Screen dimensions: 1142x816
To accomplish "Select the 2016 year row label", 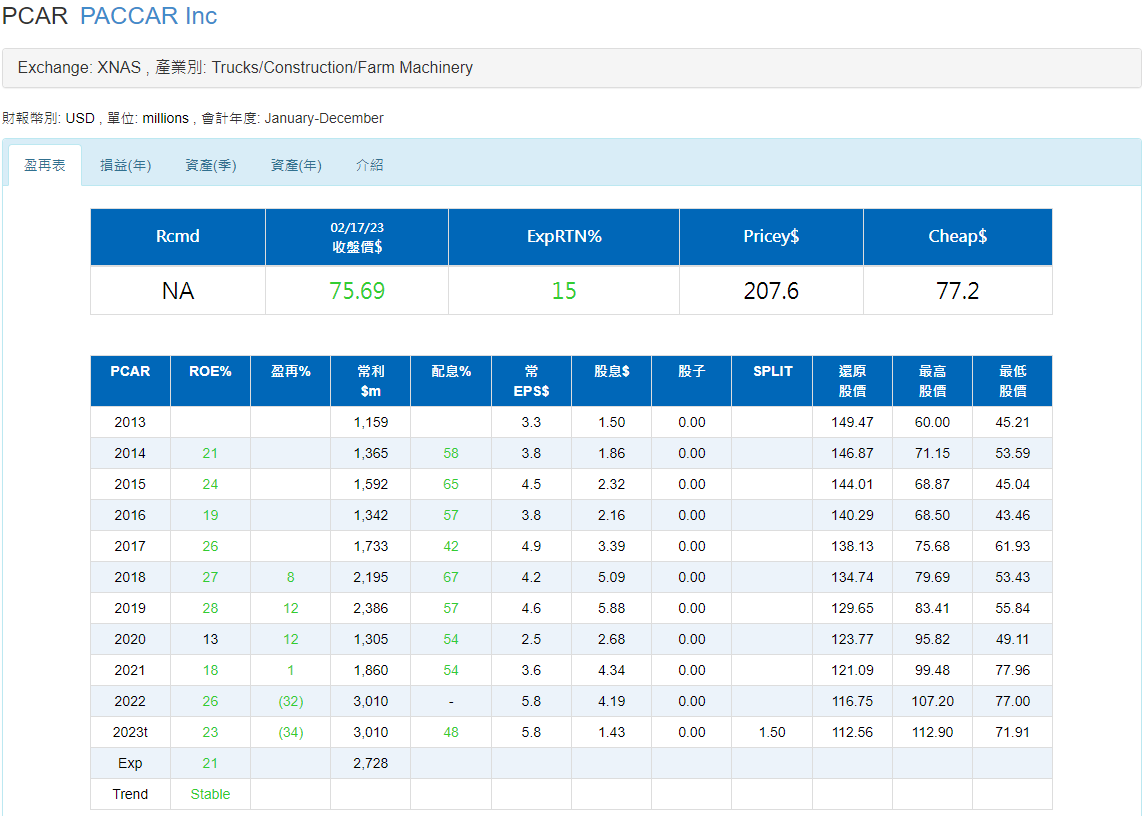I will (130, 515).
